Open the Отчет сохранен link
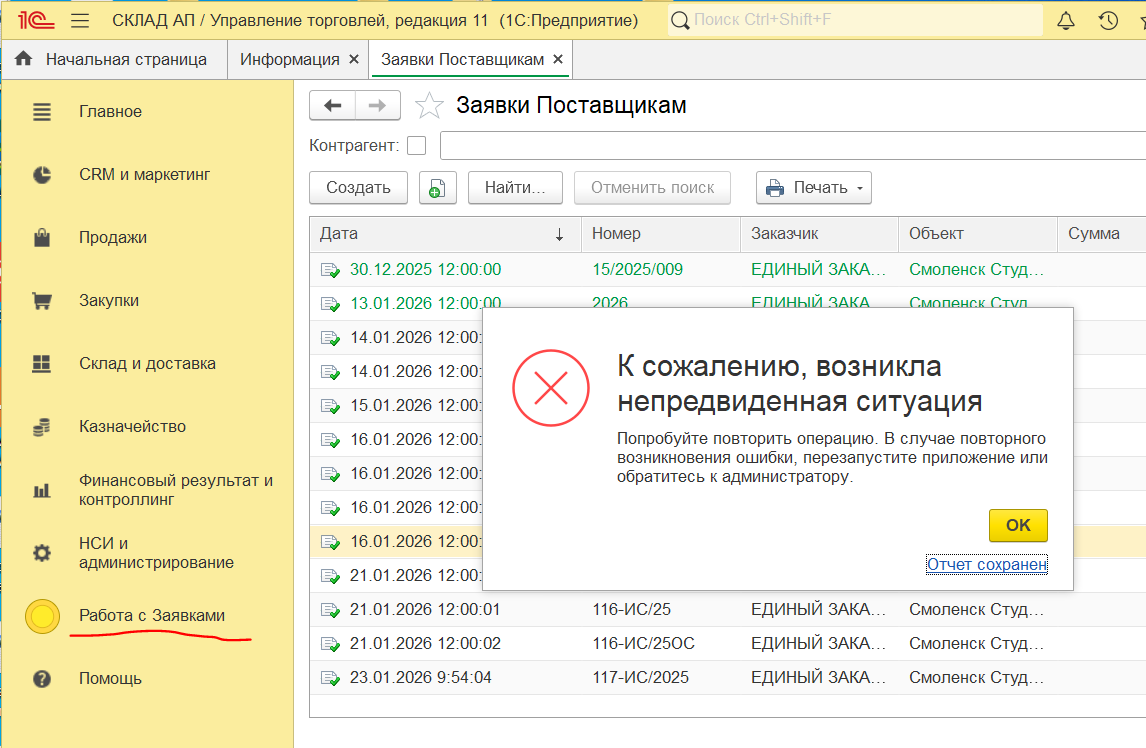This screenshot has width=1146, height=748. coord(986,565)
